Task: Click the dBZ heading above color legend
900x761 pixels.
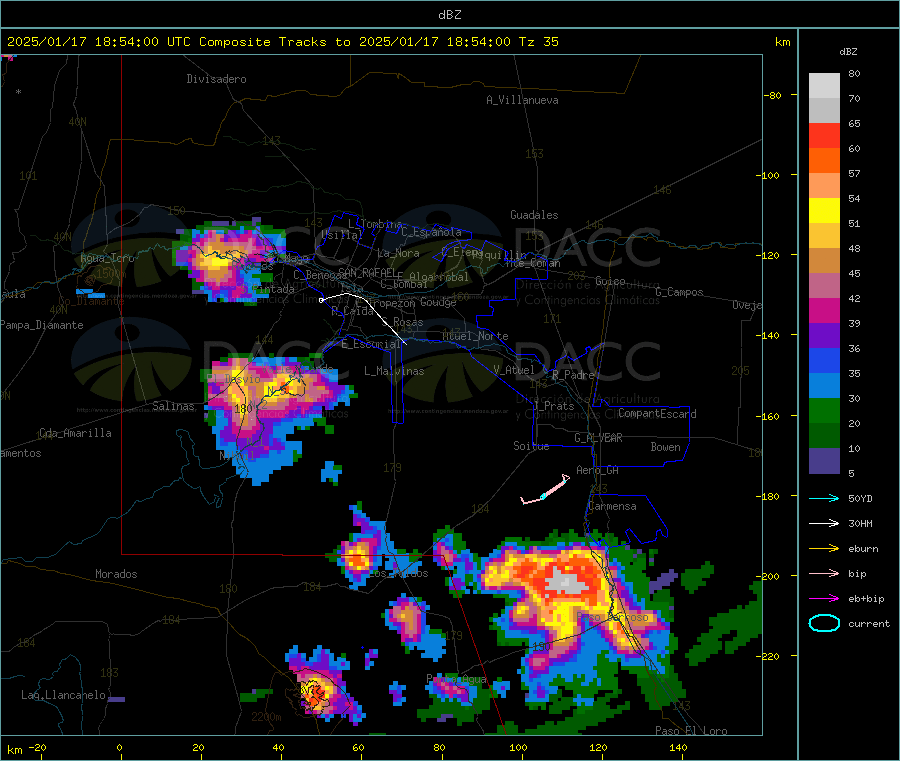Action: pyautogui.click(x=848, y=52)
